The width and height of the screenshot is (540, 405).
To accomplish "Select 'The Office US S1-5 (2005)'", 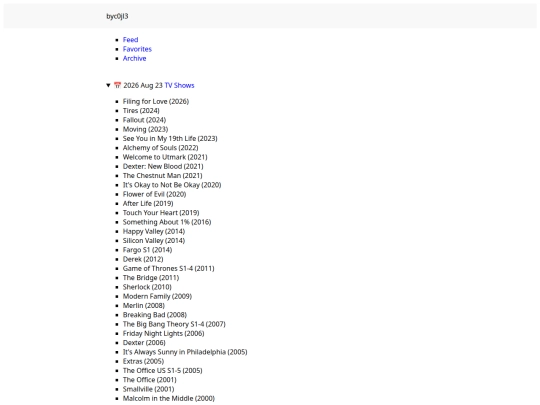I will point(163,371).
